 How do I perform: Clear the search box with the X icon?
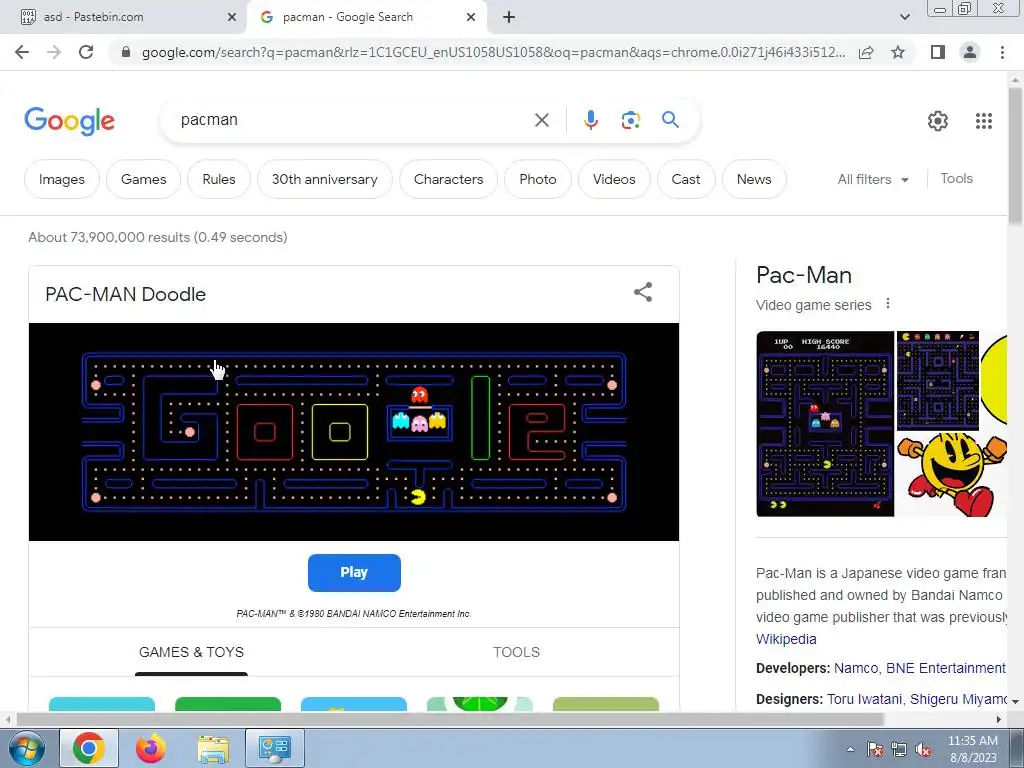pyautogui.click(x=541, y=120)
